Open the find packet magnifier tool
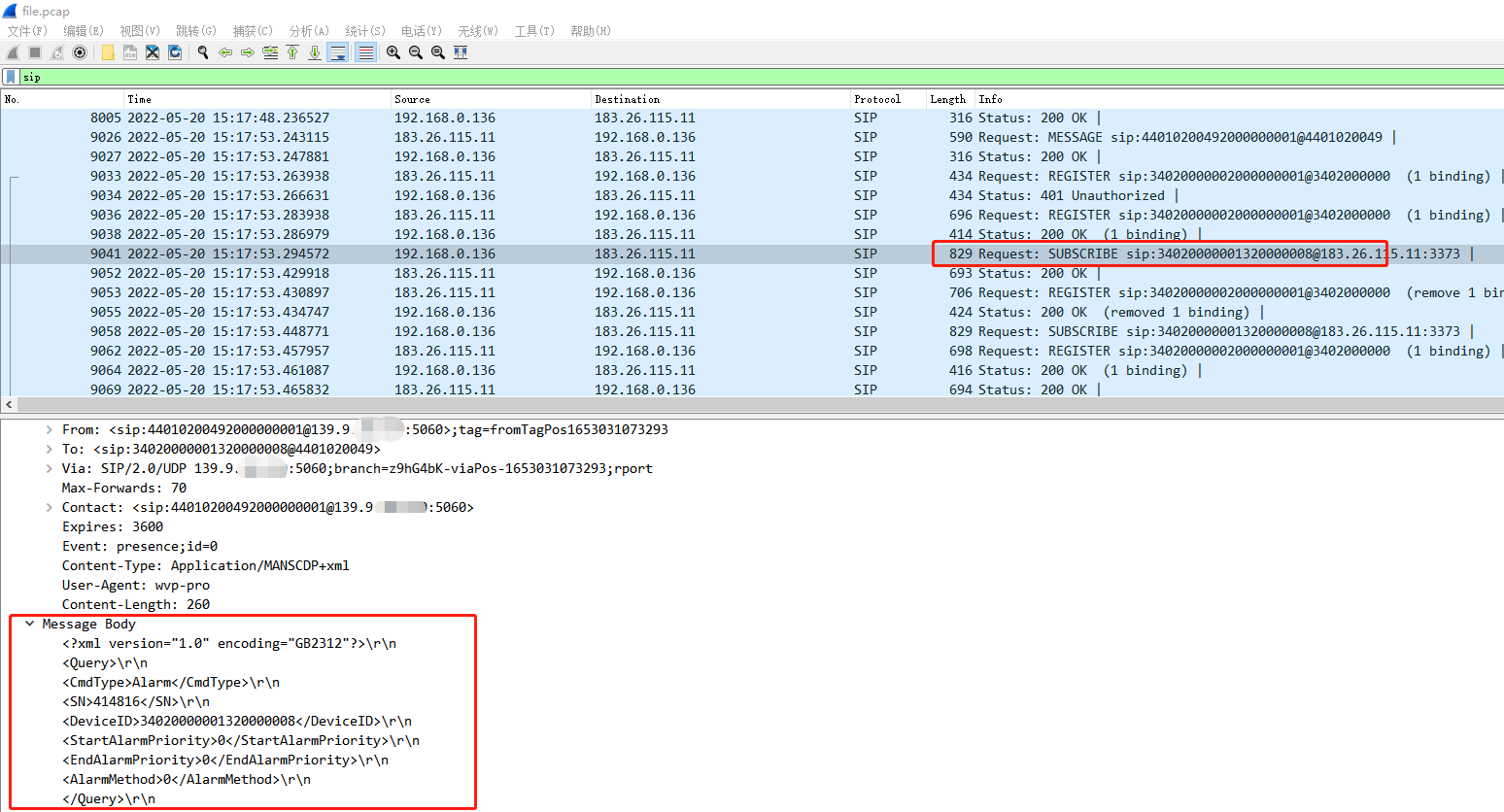The image size is (1504, 812). click(202, 52)
